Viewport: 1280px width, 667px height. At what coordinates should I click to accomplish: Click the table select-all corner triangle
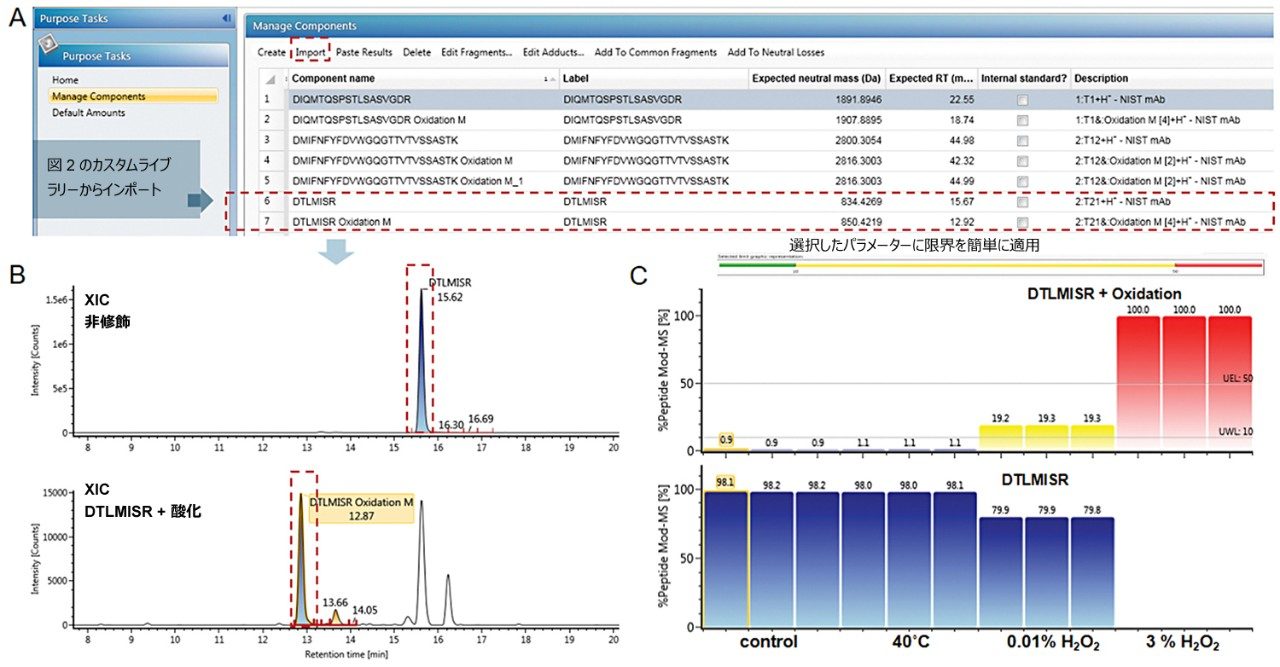click(x=271, y=79)
